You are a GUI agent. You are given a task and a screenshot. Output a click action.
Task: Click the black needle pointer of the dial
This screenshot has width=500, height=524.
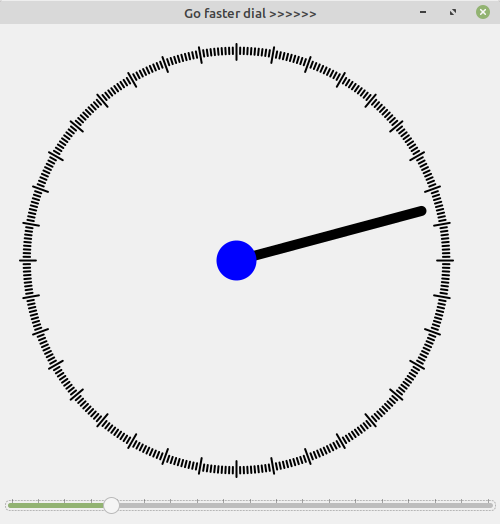tap(338, 233)
